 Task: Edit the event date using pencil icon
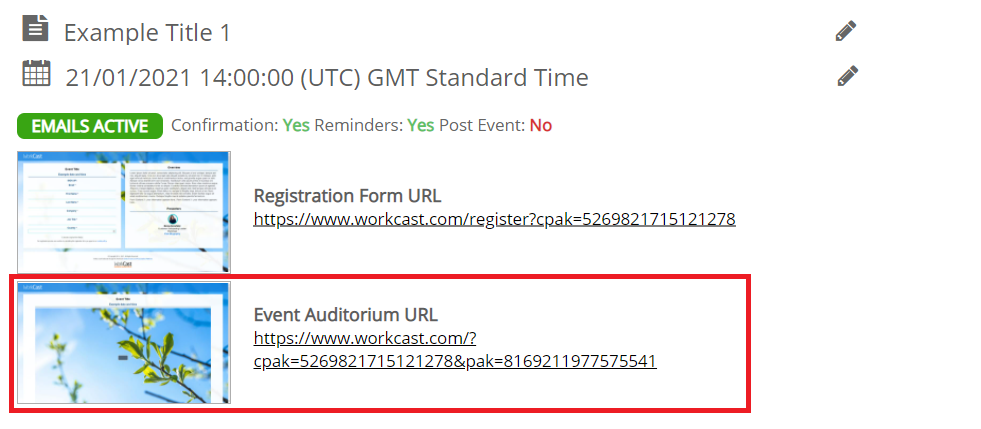[x=847, y=76]
